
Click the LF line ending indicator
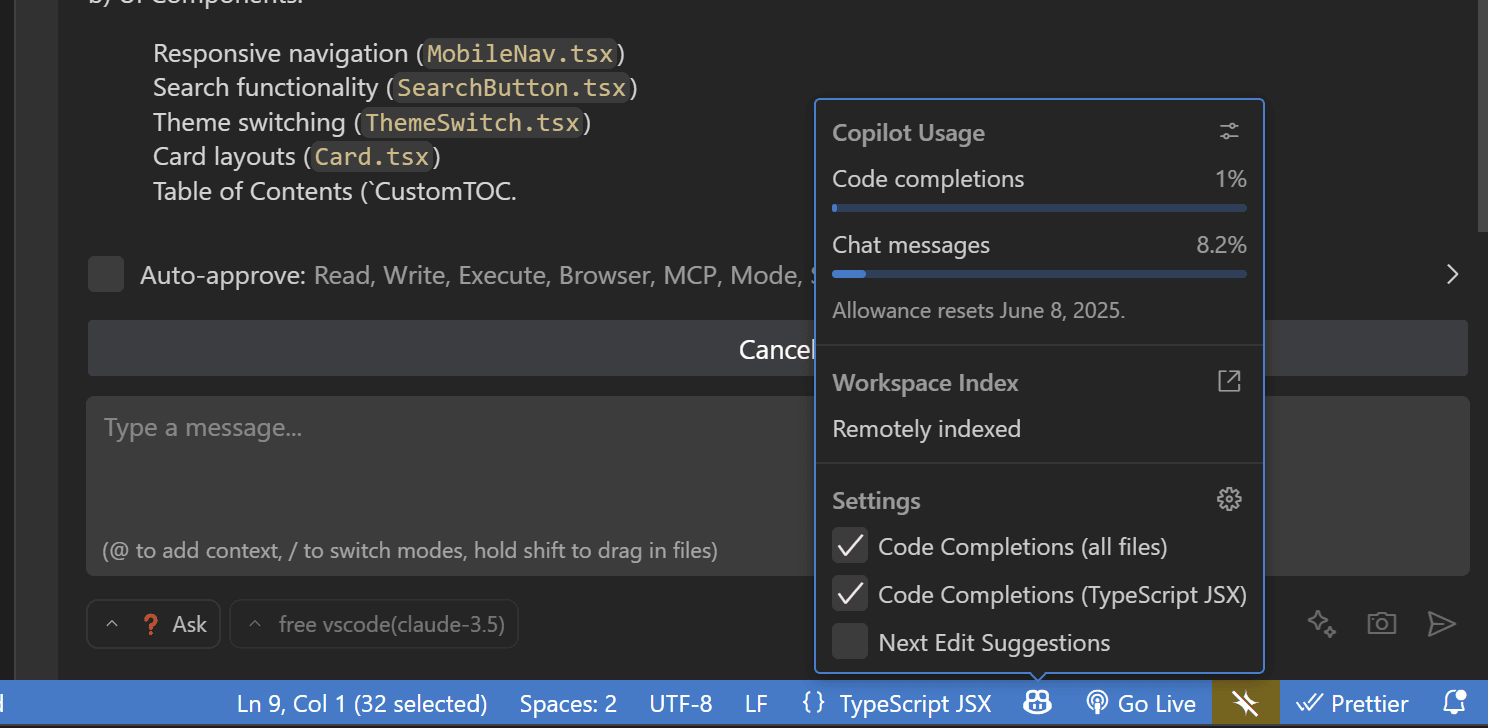click(756, 704)
